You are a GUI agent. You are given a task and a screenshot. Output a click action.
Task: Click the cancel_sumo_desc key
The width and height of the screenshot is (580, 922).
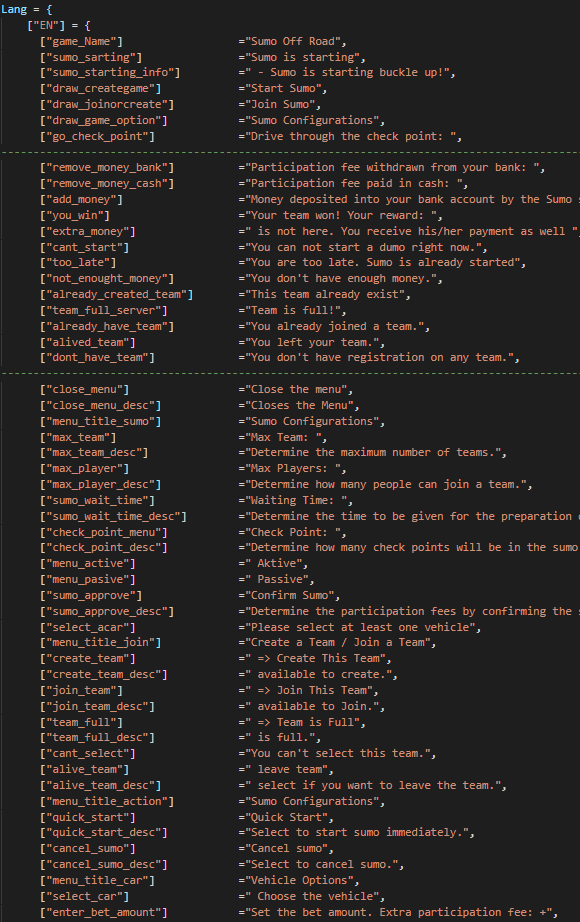click(104, 864)
